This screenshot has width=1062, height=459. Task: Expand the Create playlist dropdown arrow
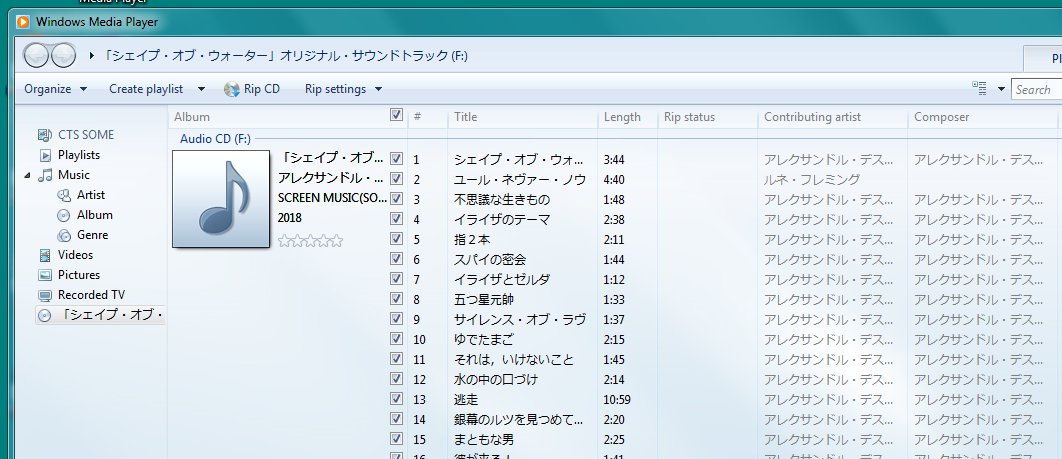click(201, 89)
